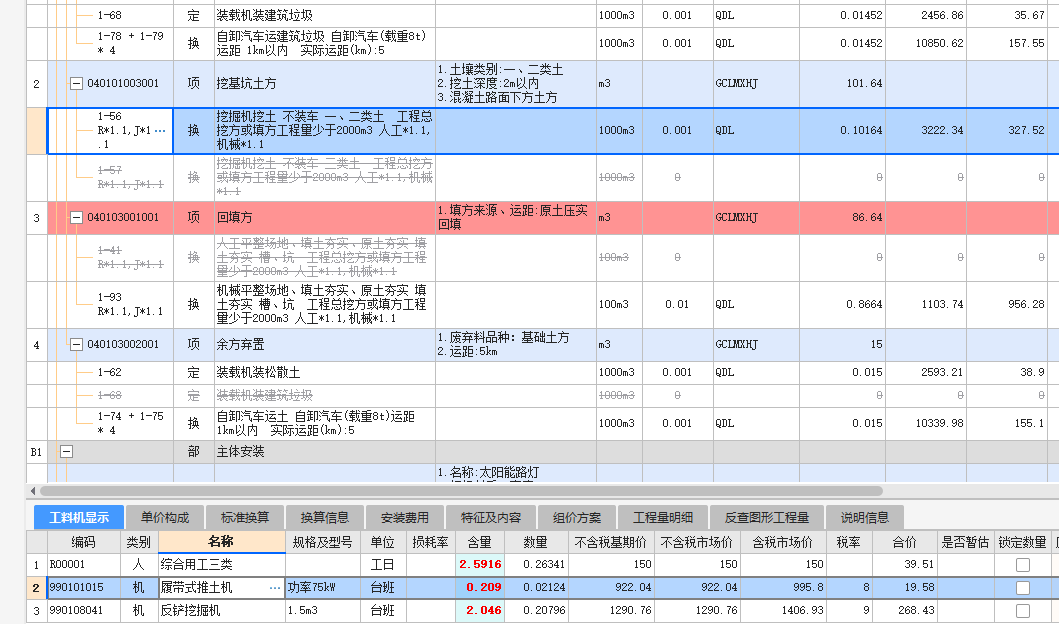Select the 含量 value 2.5916

[x=480, y=565]
